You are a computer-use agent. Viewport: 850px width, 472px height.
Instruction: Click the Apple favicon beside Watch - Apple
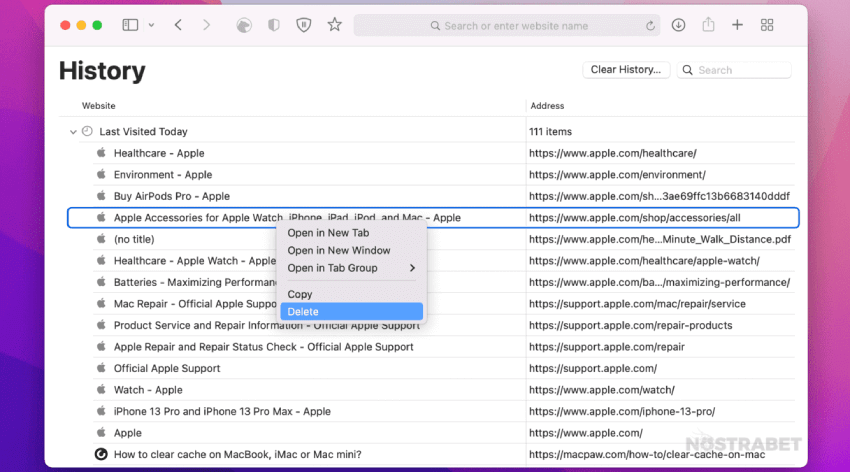pyautogui.click(x=101, y=389)
